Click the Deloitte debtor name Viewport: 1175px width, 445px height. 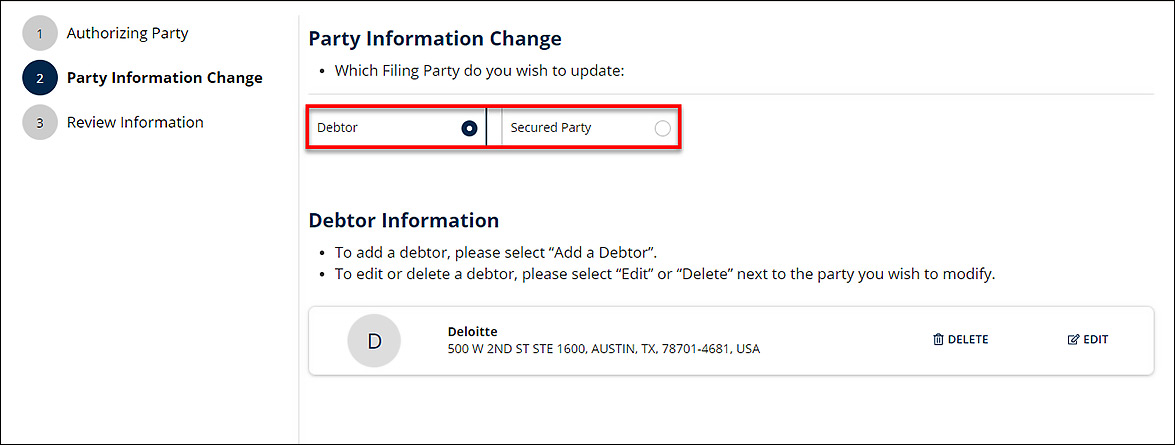pyautogui.click(x=472, y=331)
